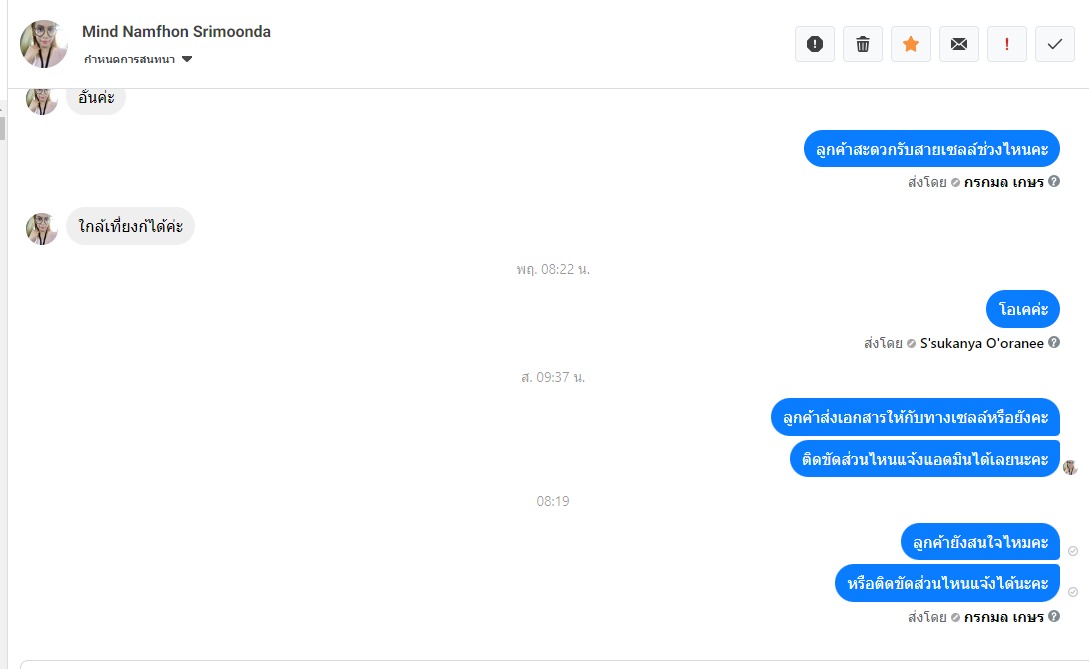Click the ลูกค้ายังสนใจไหมคะ message bubble

click(980, 542)
